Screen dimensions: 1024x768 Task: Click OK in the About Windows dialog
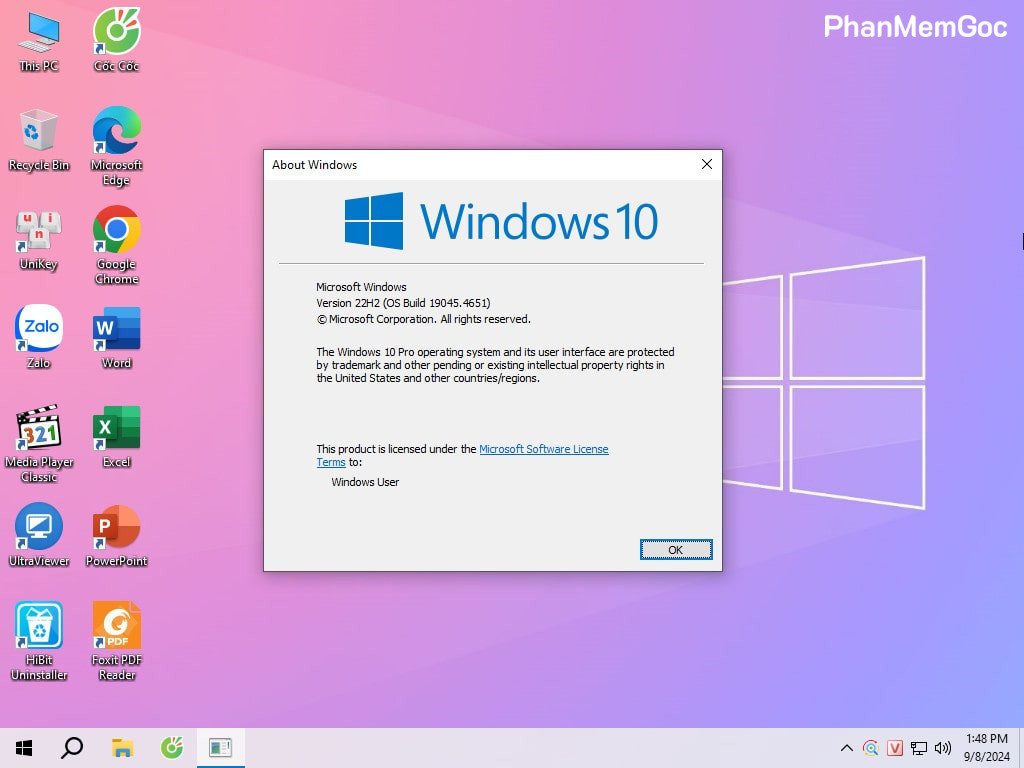[676, 549]
